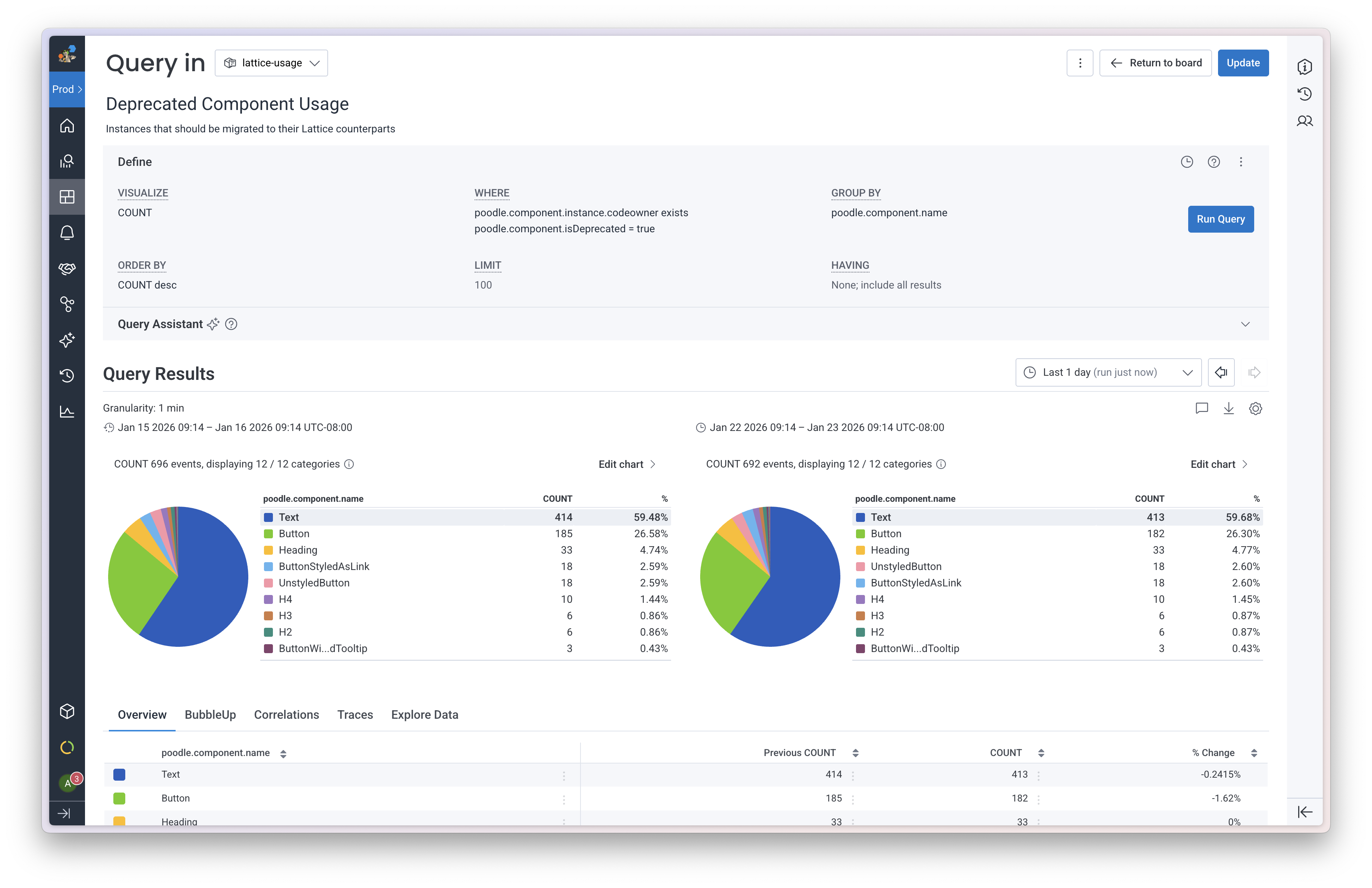Click the Run Query button
This screenshot has width=1372, height=888.
coord(1220,219)
